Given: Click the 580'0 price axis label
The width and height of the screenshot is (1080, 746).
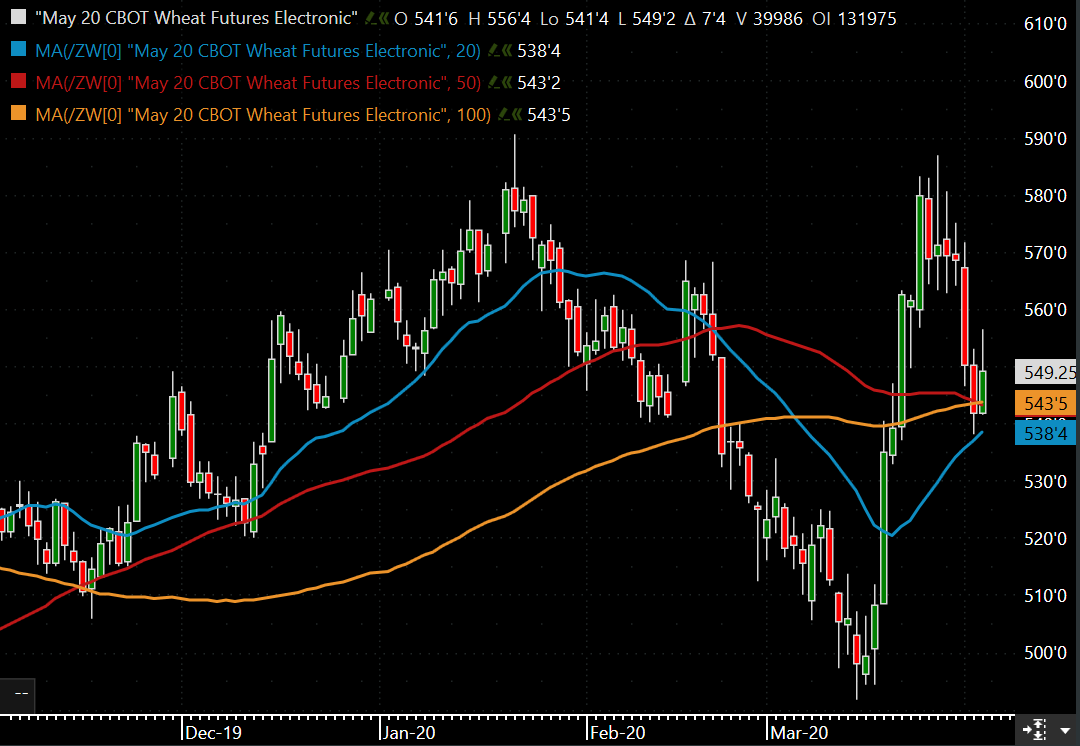Looking at the screenshot, I should pyautogui.click(x=1046, y=196).
